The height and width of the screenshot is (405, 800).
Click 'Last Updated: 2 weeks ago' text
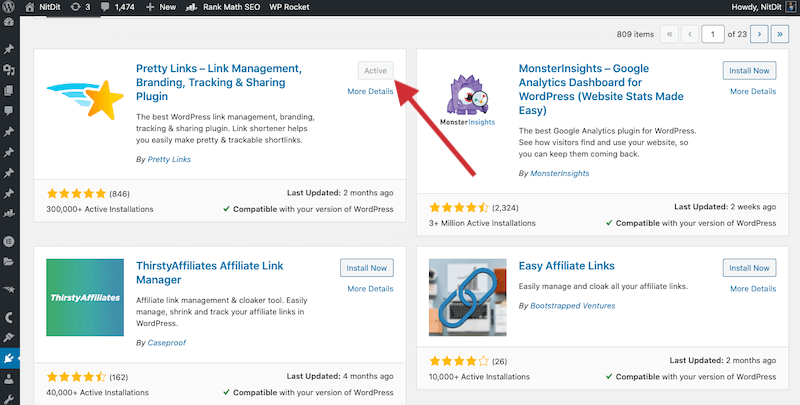coord(725,207)
